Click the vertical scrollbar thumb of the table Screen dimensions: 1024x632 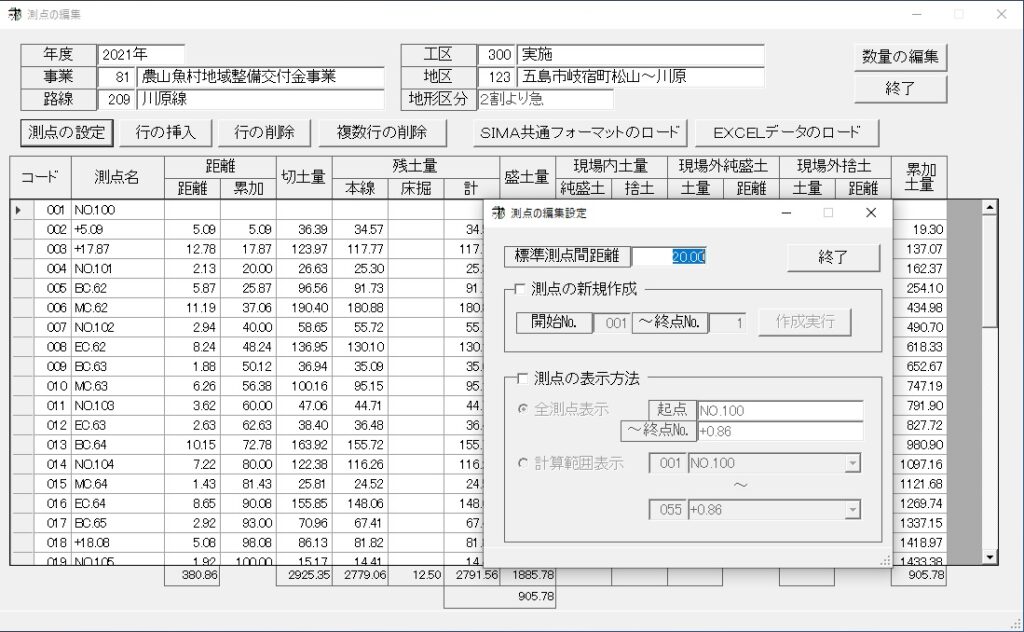(989, 271)
